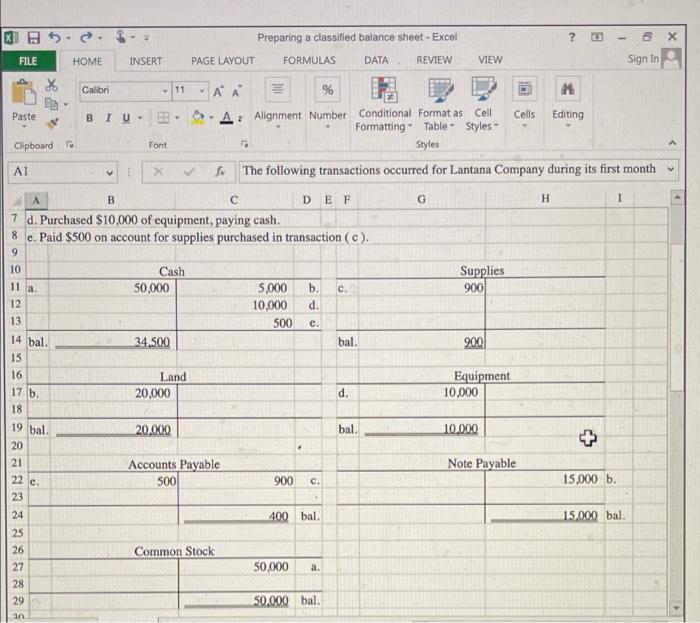
Task: Switch to the HOME tab
Action: tap(88, 61)
